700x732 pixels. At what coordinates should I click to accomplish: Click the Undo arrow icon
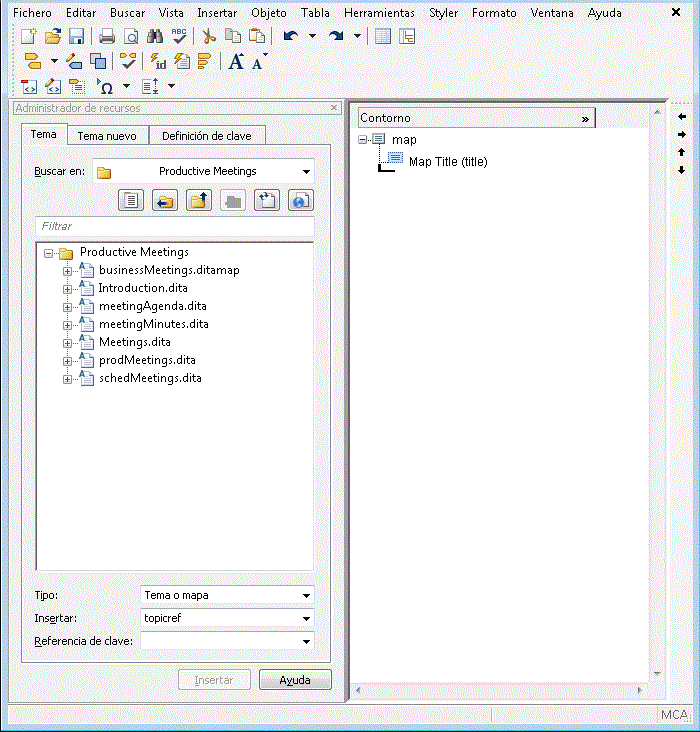(291, 36)
